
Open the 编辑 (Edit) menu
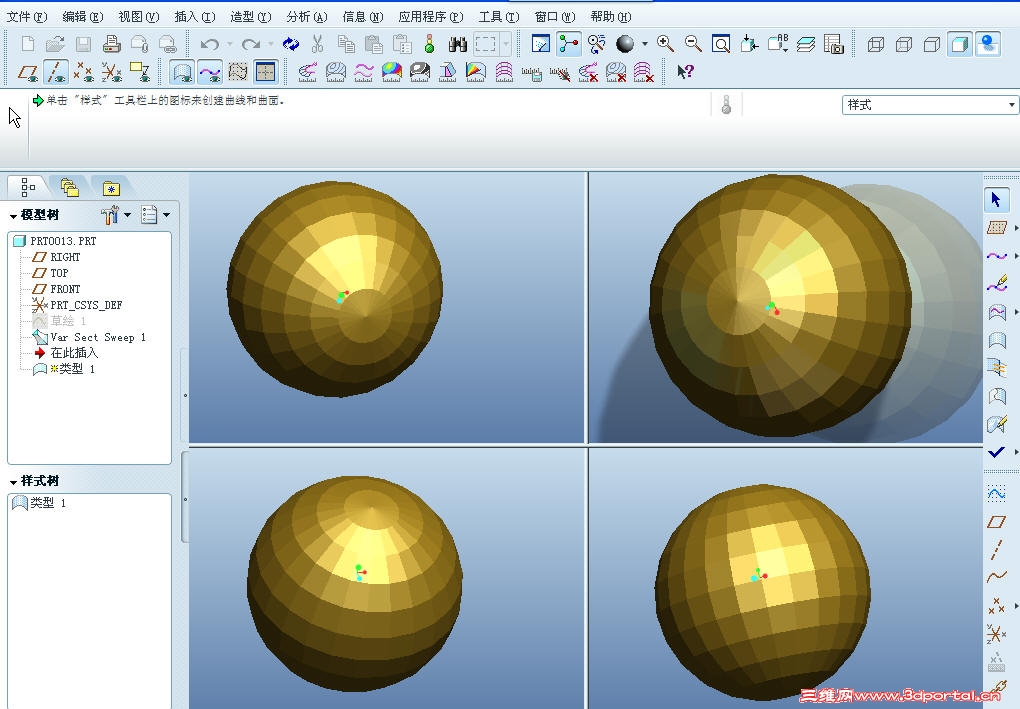pos(83,16)
